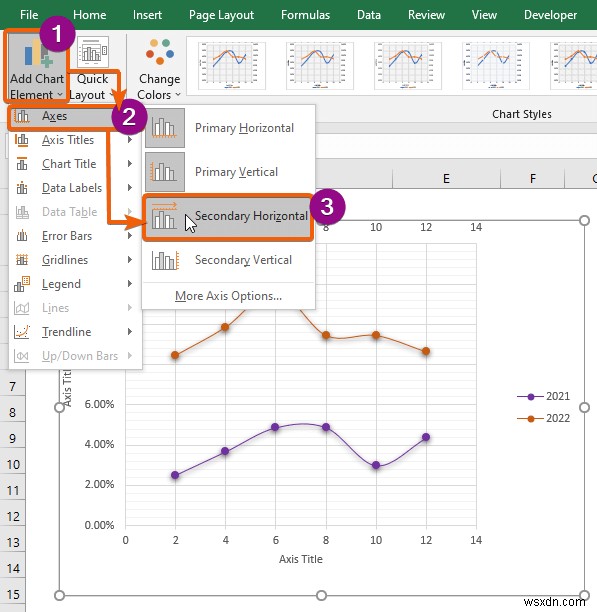This screenshot has width=597, height=612.
Task: Click the Add Chart Element icon
Action: (x=38, y=54)
